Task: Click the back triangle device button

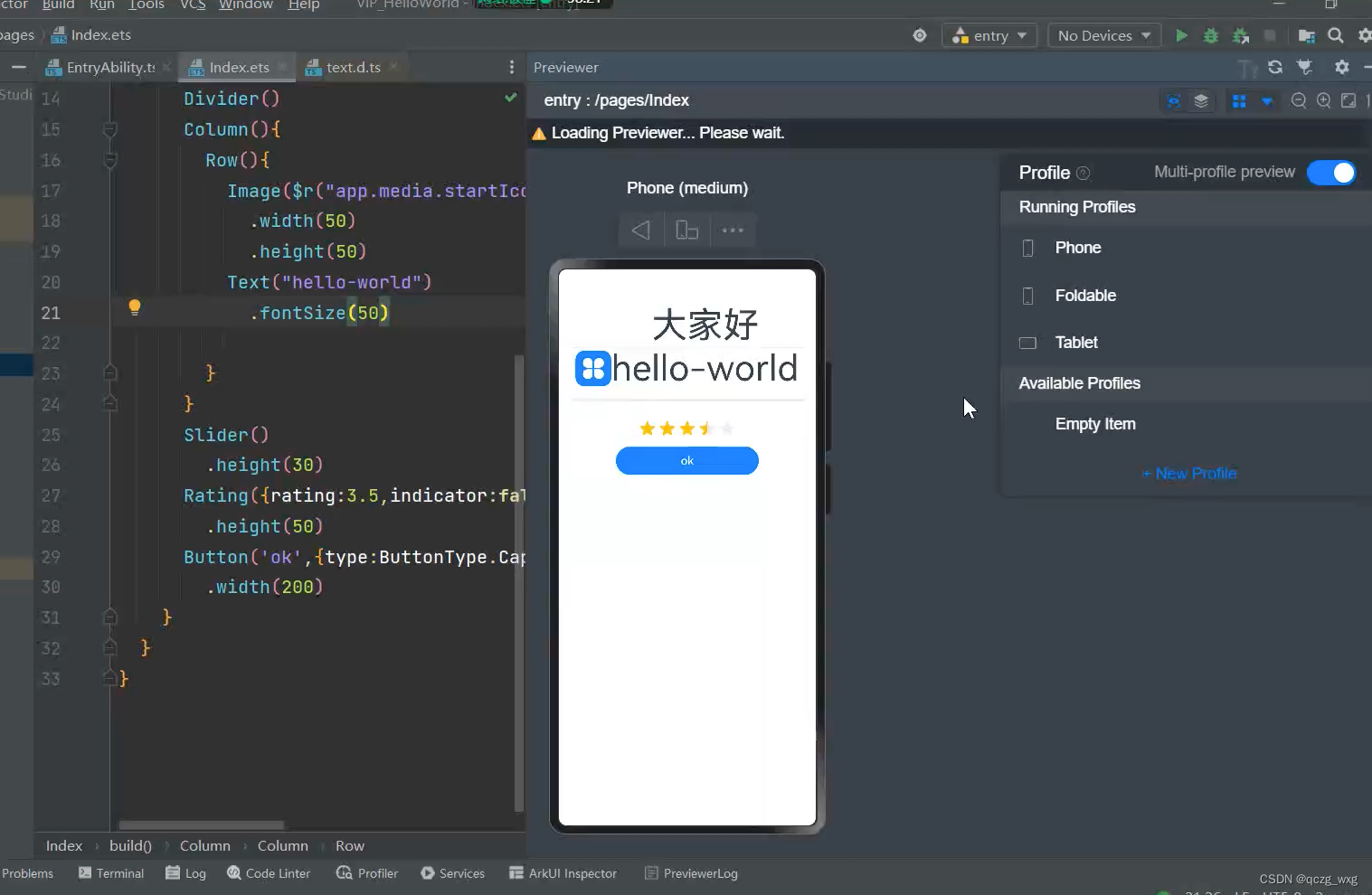Action: (x=641, y=230)
